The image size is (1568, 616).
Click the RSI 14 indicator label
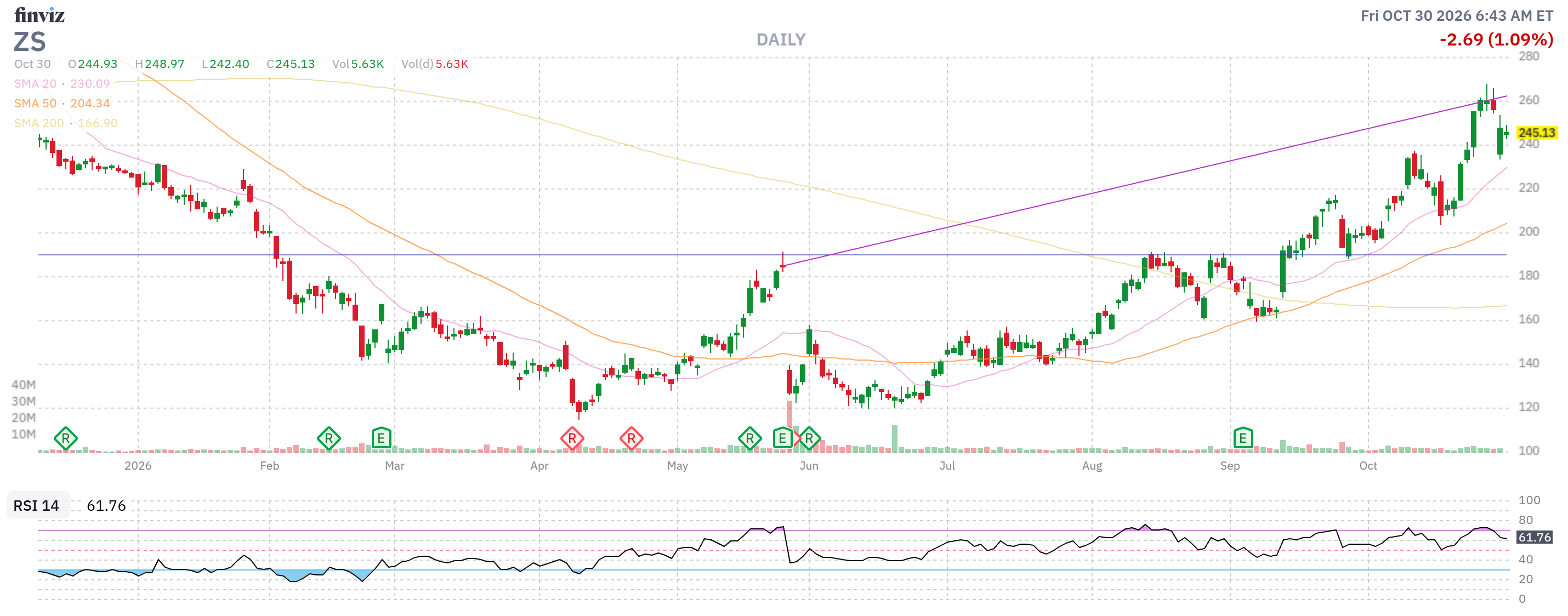[37, 506]
